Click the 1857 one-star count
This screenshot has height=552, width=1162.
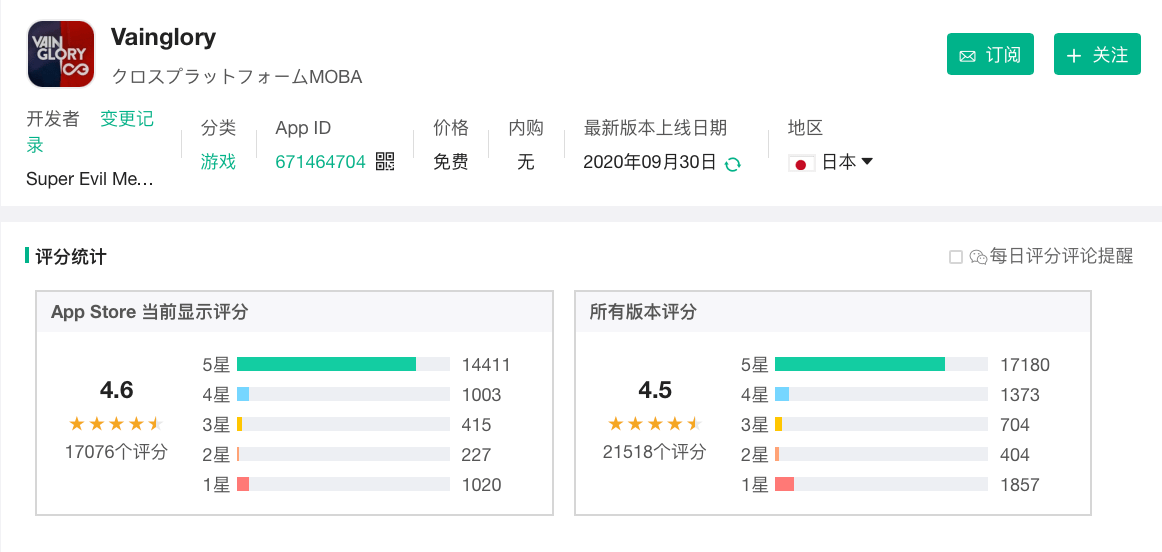tap(1020, 485)
